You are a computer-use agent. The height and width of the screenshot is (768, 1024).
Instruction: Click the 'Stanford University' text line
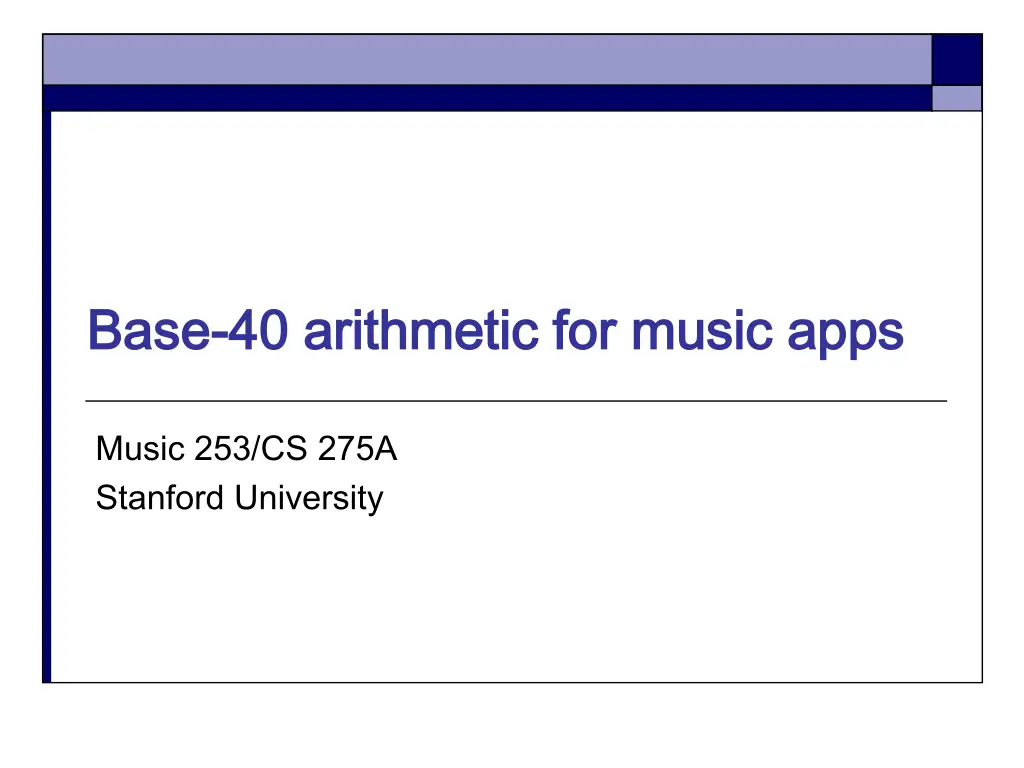click(x=239, y=498)
